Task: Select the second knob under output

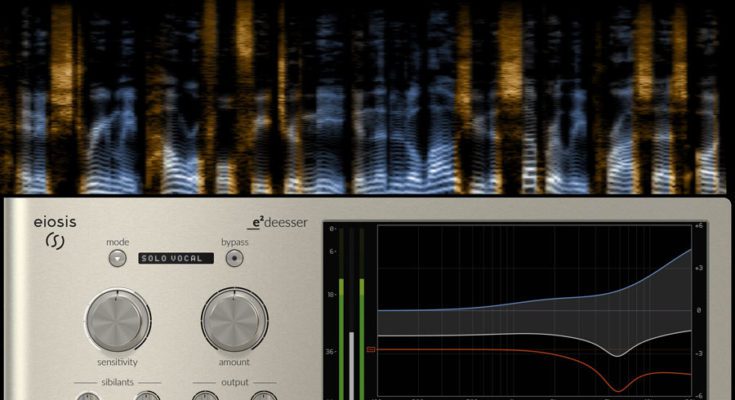Action: pyautogui.click(x=263, y=397)
